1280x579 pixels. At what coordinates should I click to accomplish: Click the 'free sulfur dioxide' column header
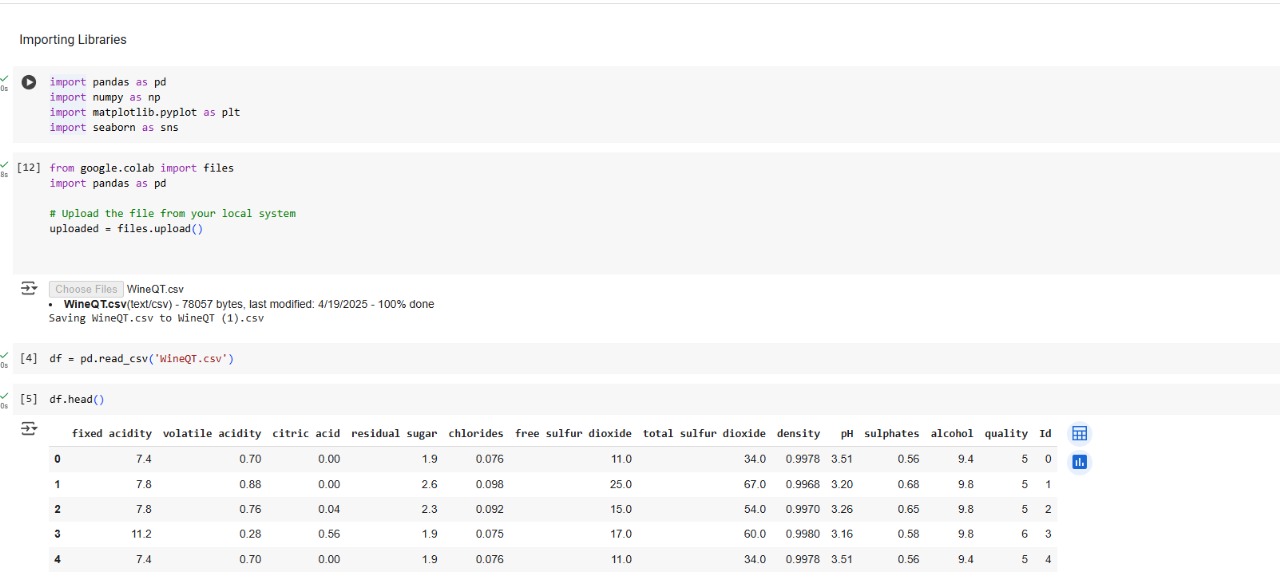573,434
